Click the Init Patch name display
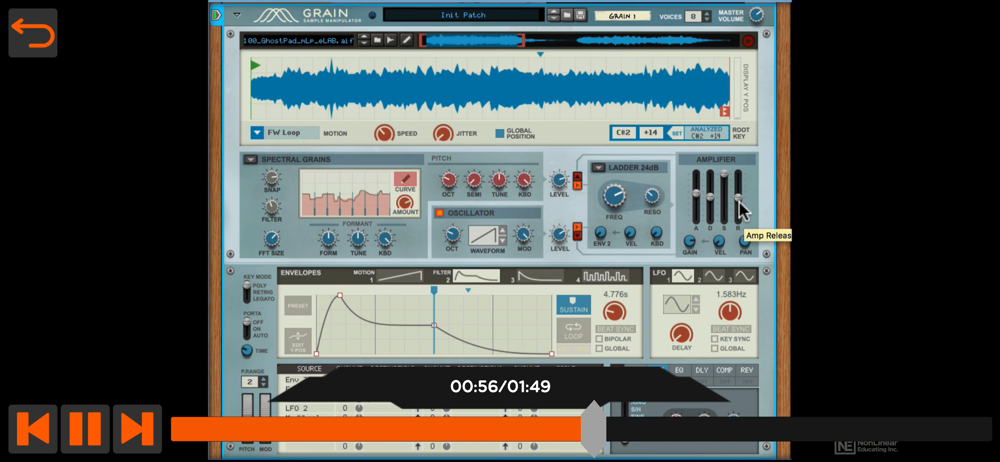This screenshot has width=1000, height=462. 463,15
